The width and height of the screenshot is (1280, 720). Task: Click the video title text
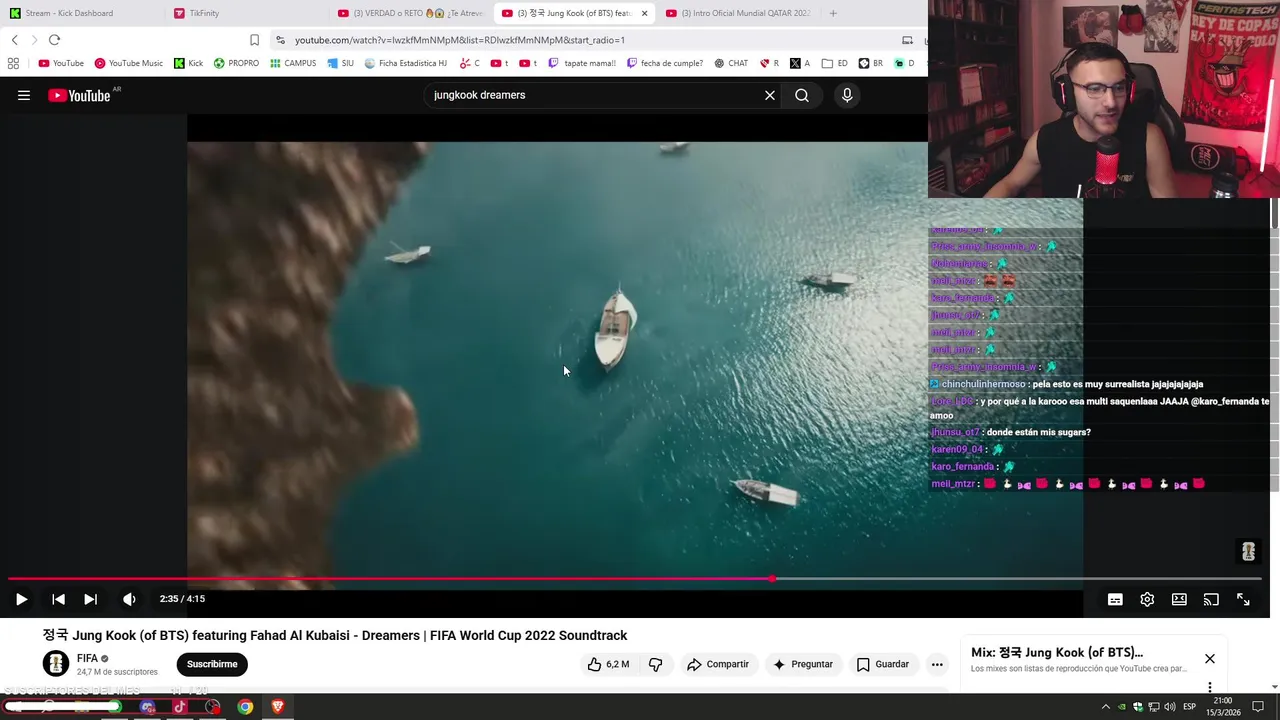tap(335, 635)
